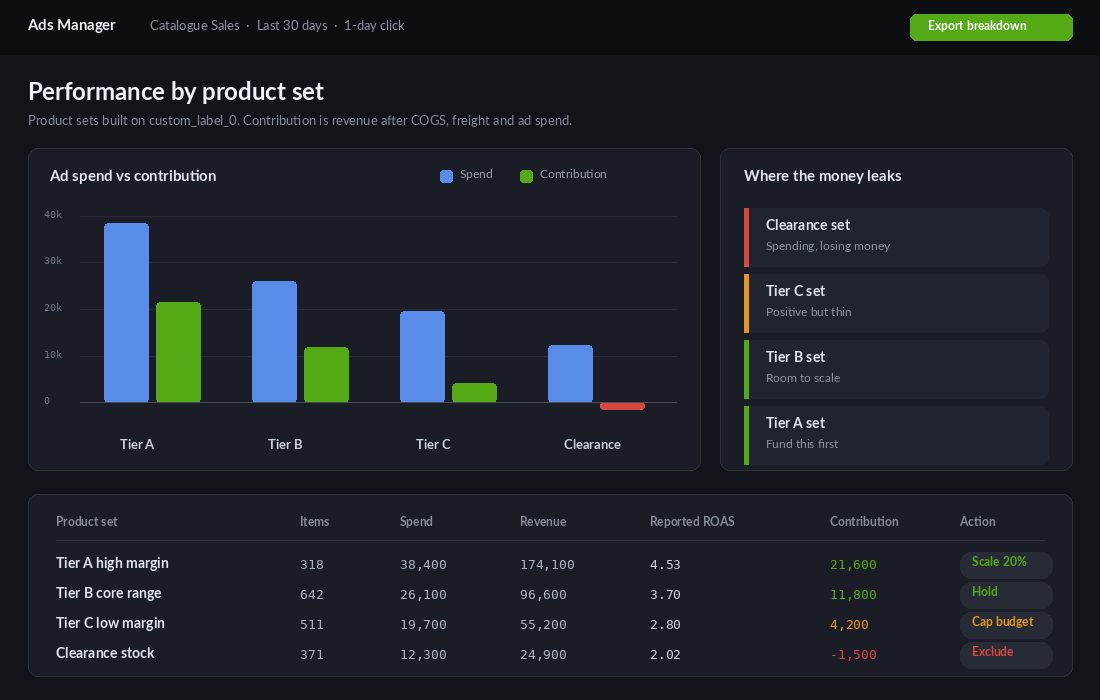Click the Where the money leaks heading

822,176
